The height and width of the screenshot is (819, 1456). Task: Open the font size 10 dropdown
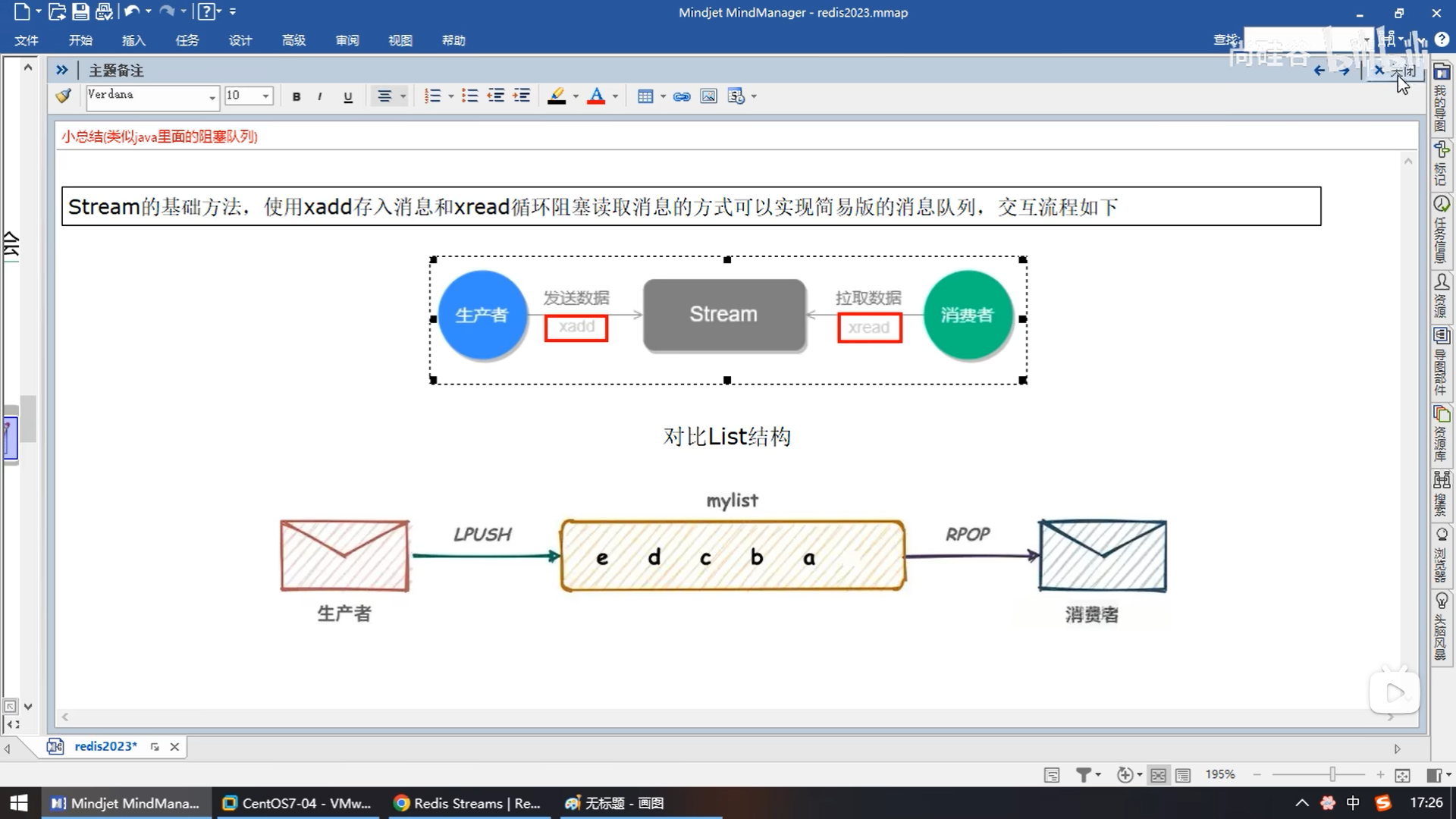pyautogui.click(x=265, y=96)
